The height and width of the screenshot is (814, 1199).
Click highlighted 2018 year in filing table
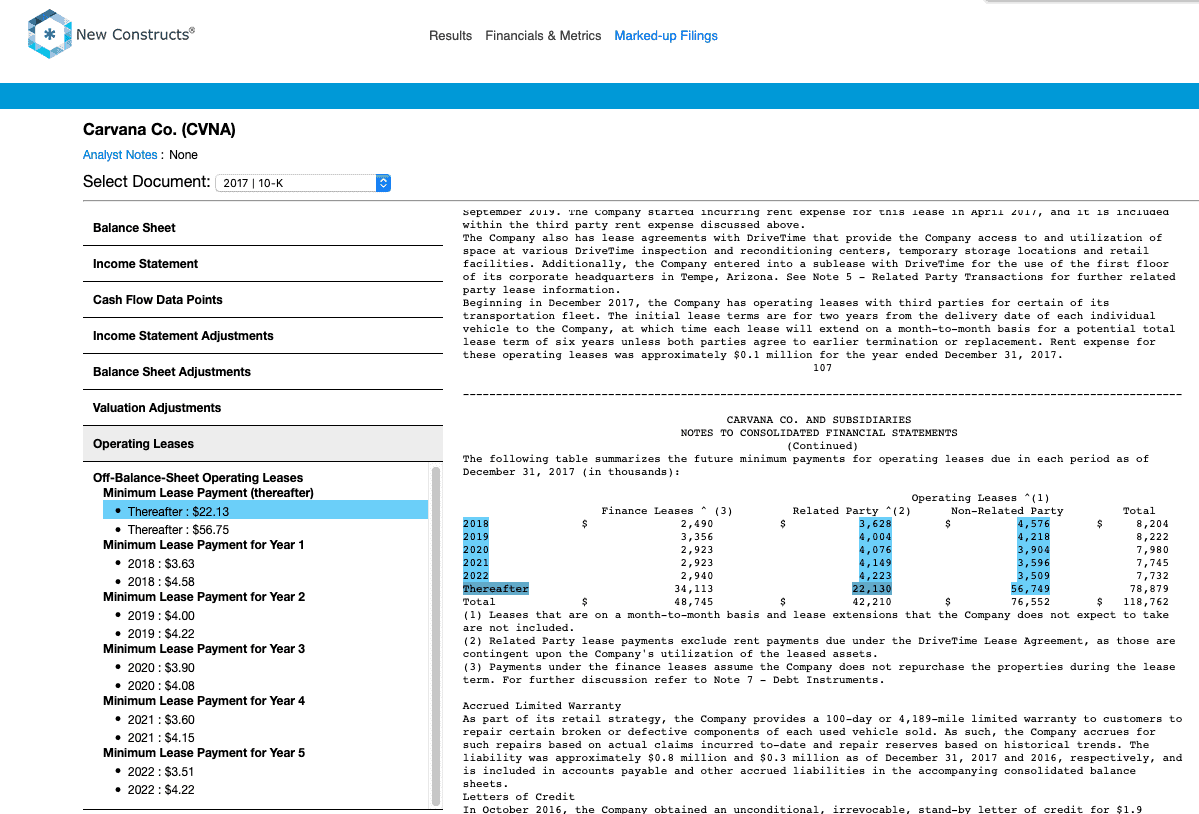coord(476,524)
